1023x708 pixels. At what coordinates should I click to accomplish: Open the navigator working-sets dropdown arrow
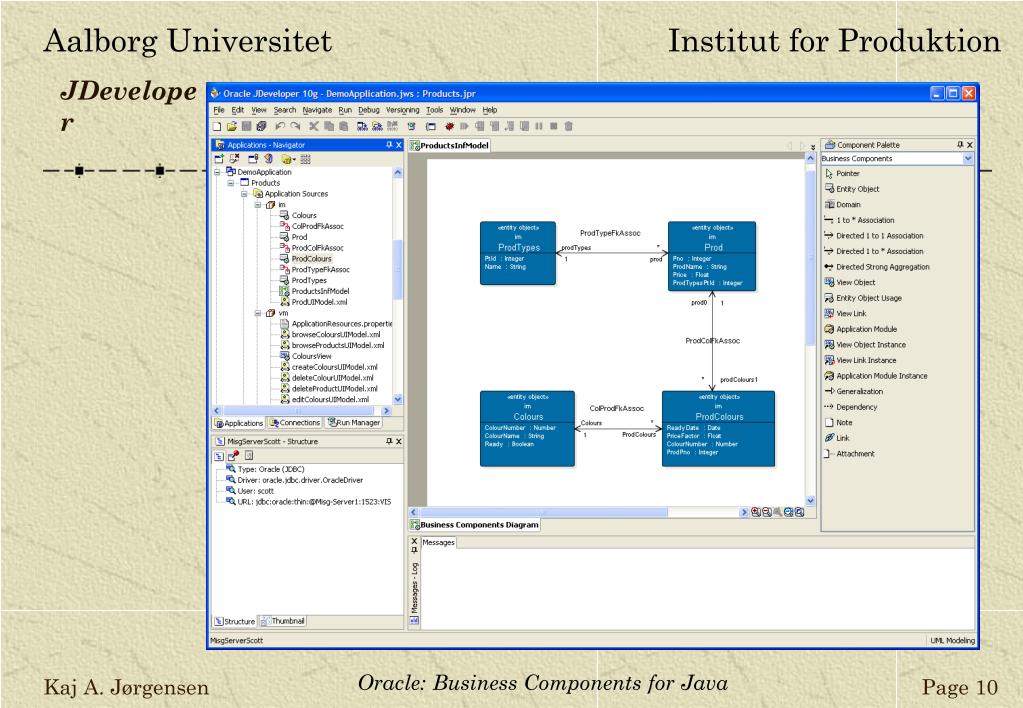(294, 159)
